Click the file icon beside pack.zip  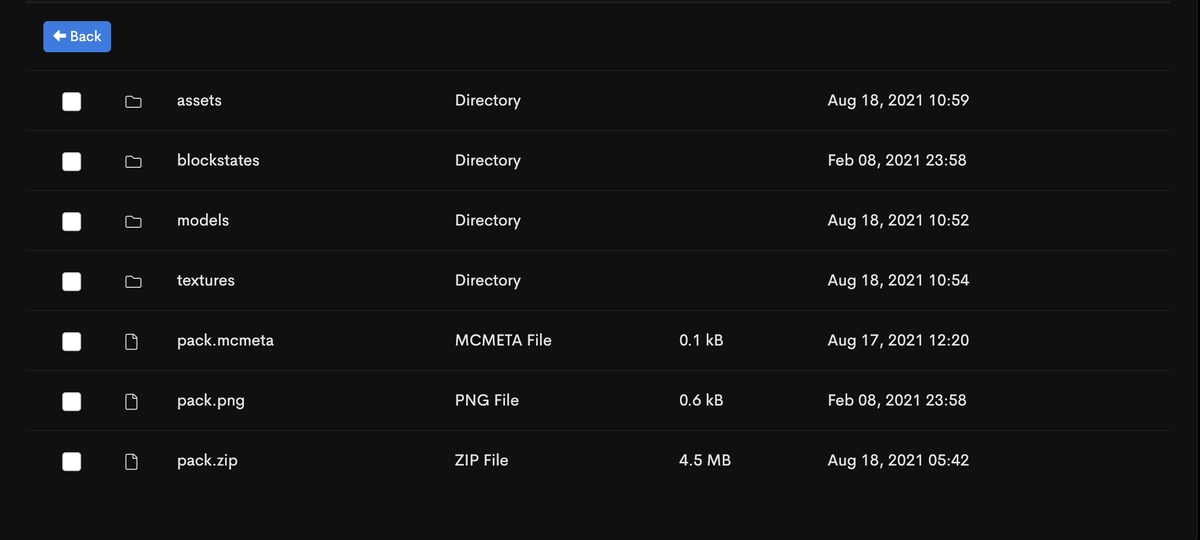click(131, 461)
